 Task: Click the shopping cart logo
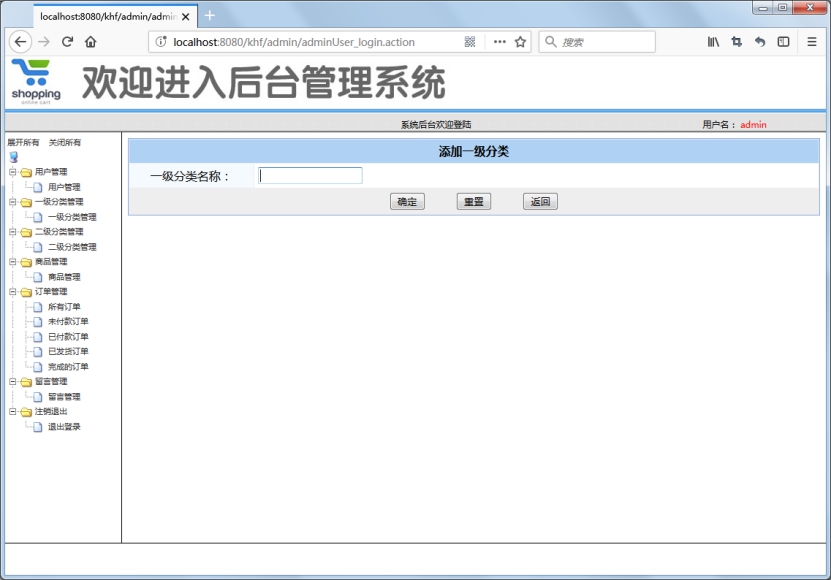coord(36,82)
